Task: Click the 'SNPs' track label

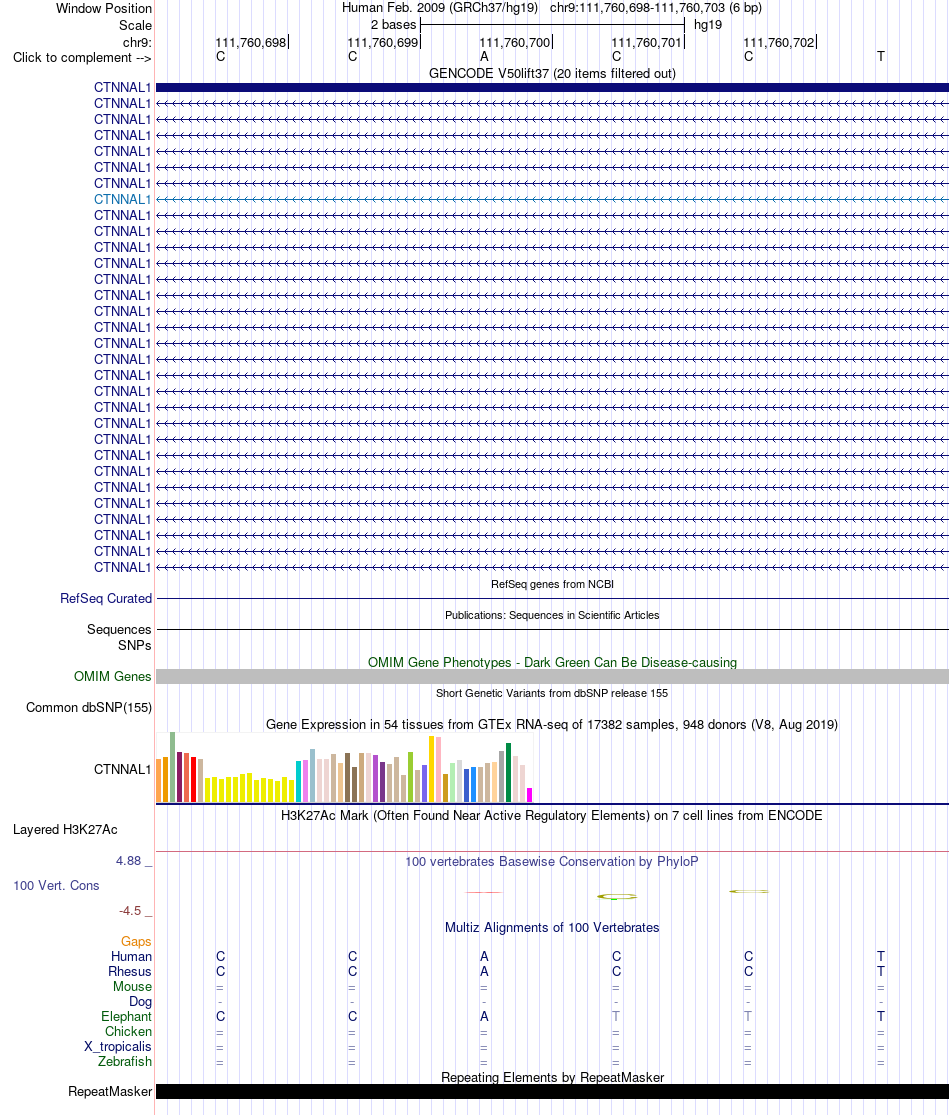Action: pos(134,646)
